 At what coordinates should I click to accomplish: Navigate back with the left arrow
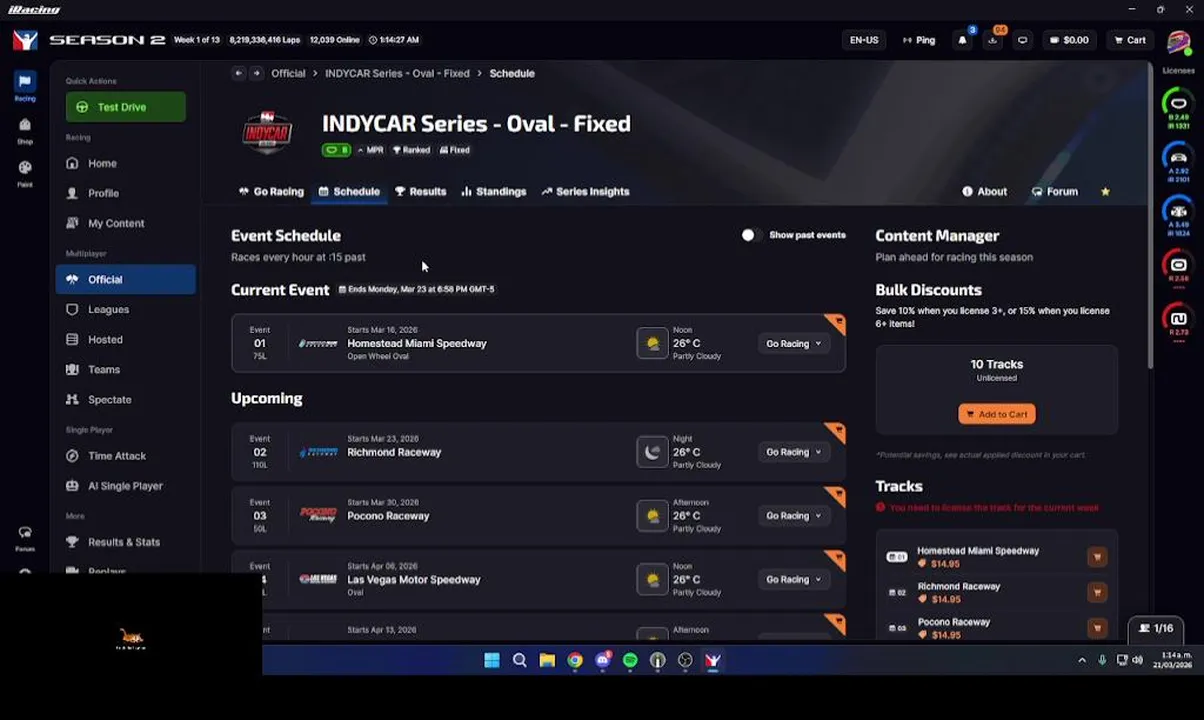click(238, 73)
